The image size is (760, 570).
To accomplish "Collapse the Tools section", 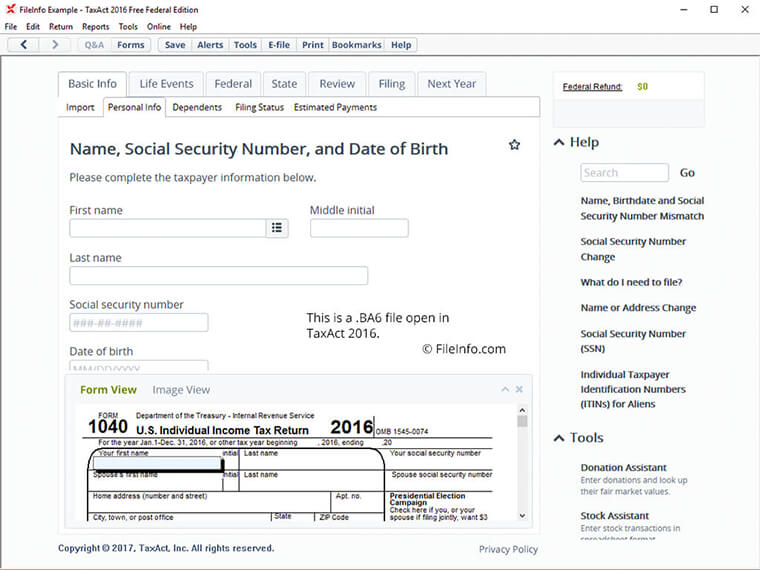I will (559, 438).
